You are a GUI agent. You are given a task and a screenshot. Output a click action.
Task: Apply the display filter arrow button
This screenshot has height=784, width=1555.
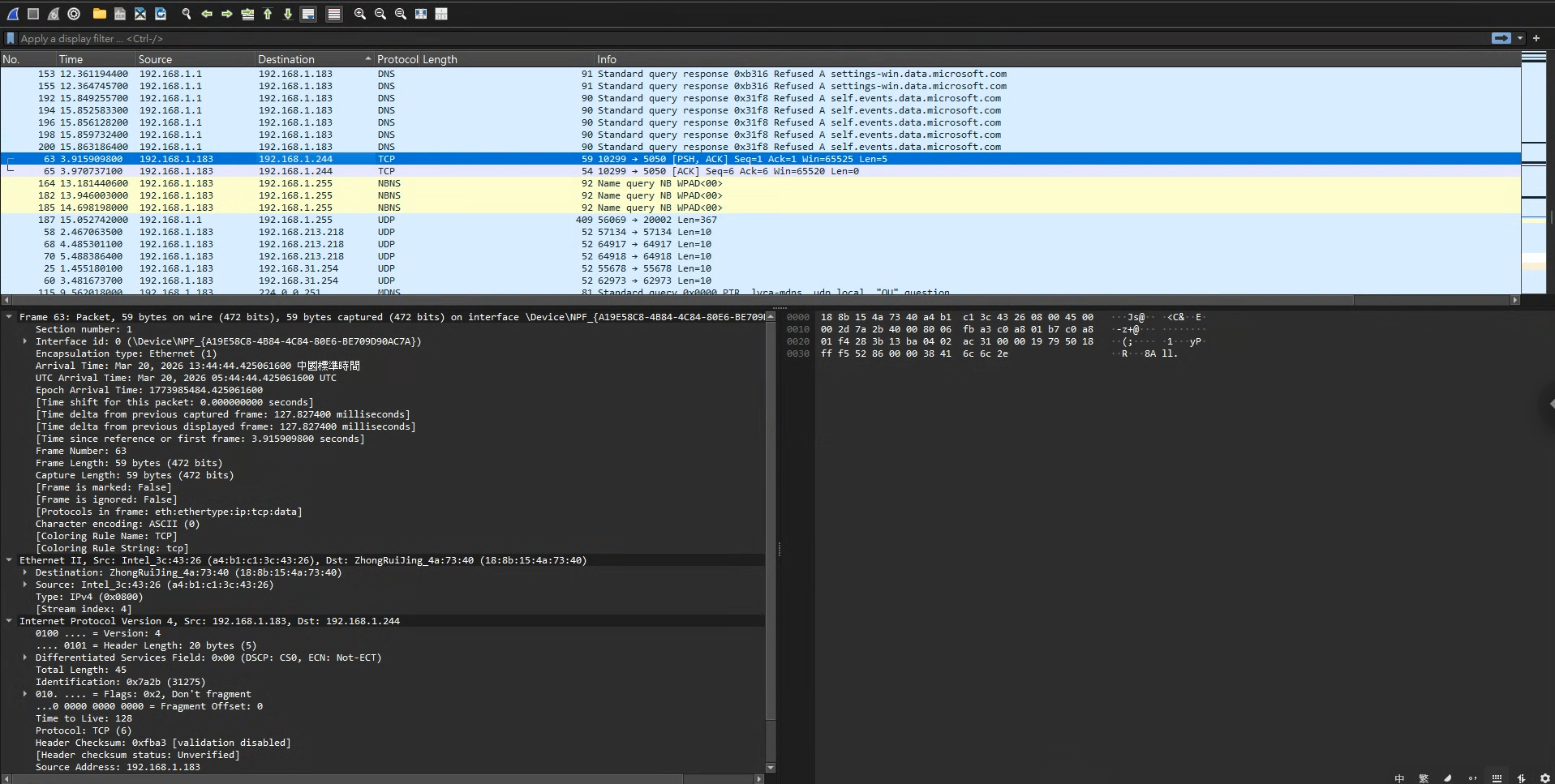1501,38
